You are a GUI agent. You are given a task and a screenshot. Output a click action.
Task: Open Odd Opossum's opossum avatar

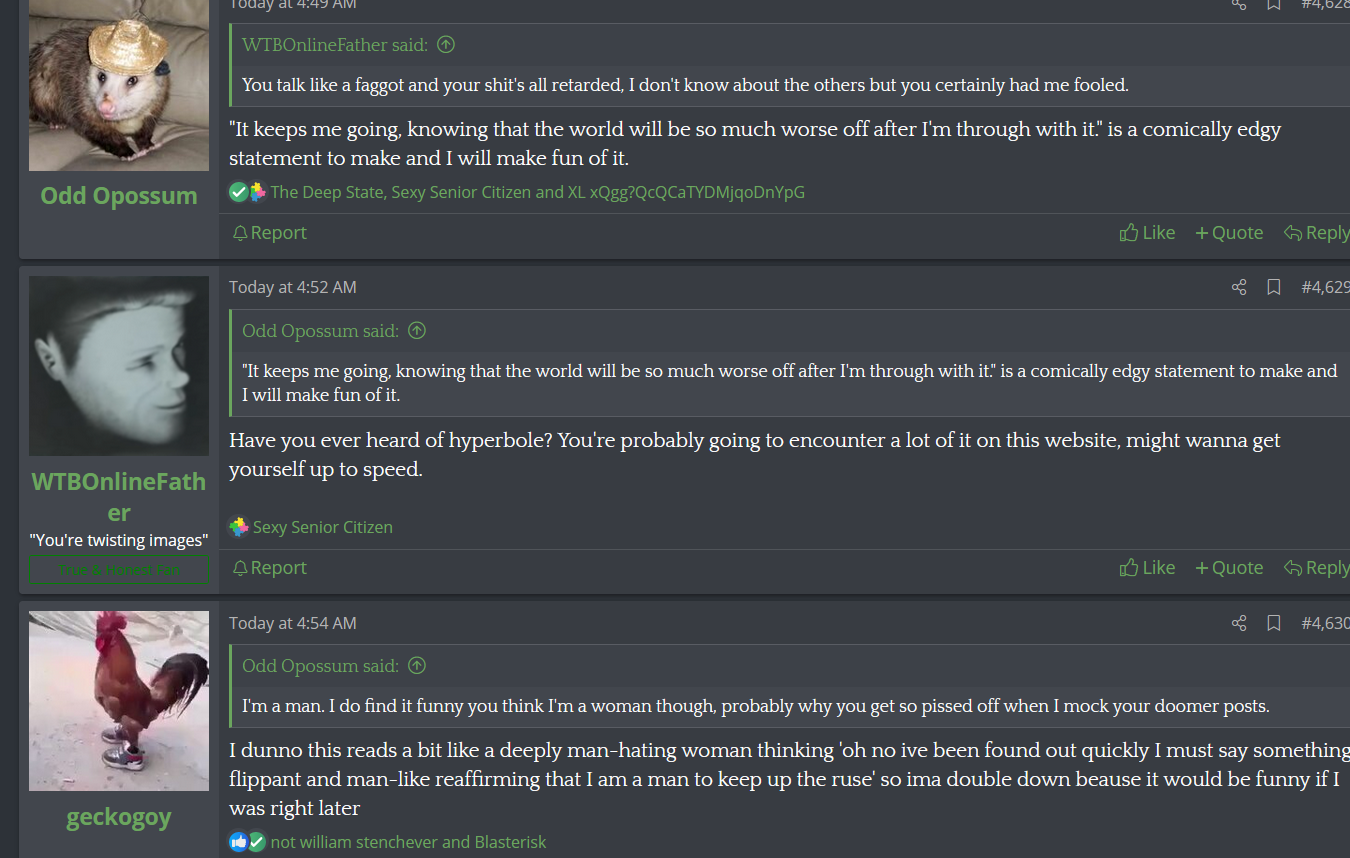[x=119, y=85]
